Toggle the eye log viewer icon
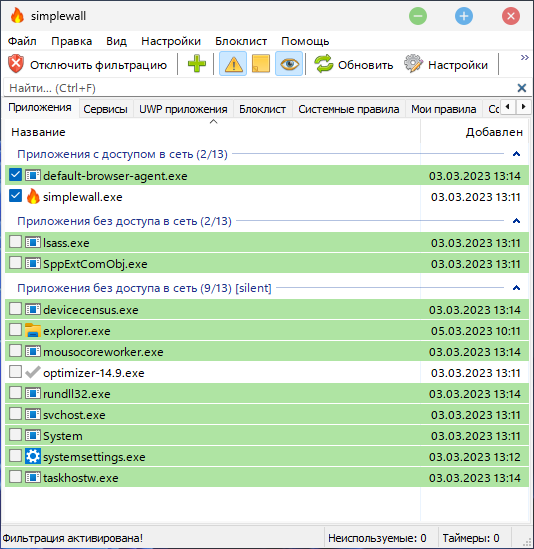 (x=289, y=64)
